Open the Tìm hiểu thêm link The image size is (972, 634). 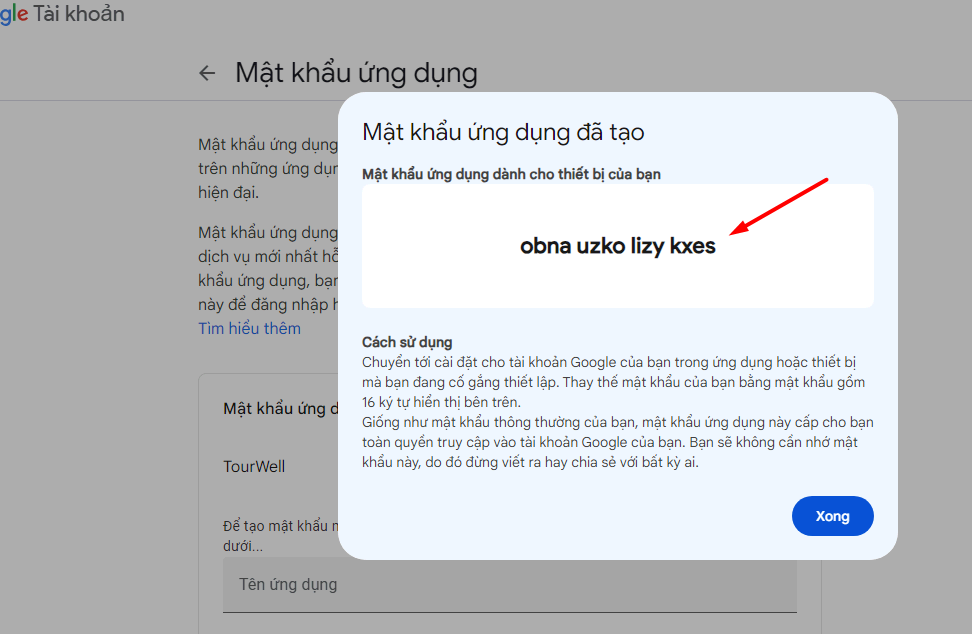tap(249, 328)
